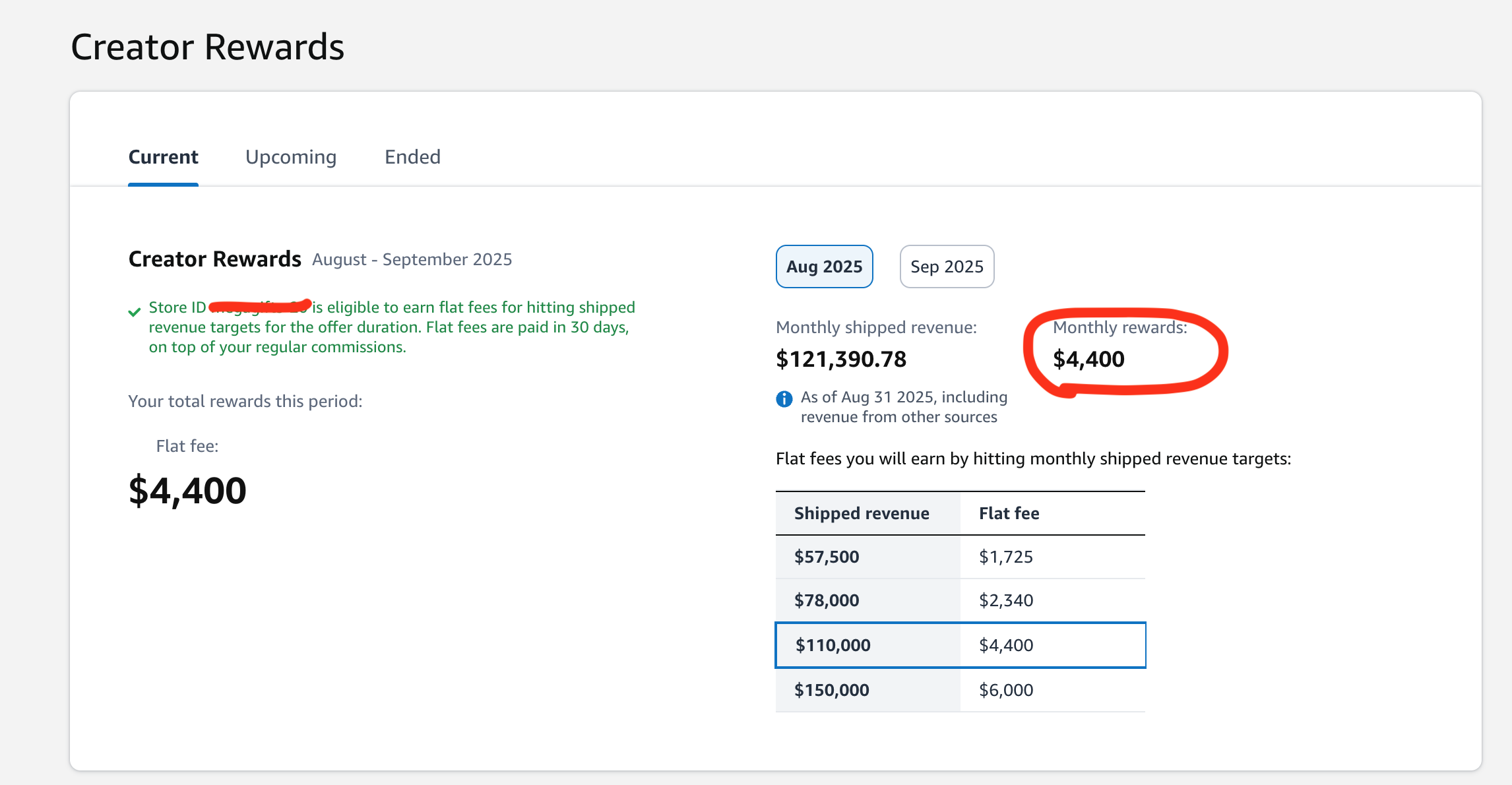Open the Ended tab

point(412,157)
